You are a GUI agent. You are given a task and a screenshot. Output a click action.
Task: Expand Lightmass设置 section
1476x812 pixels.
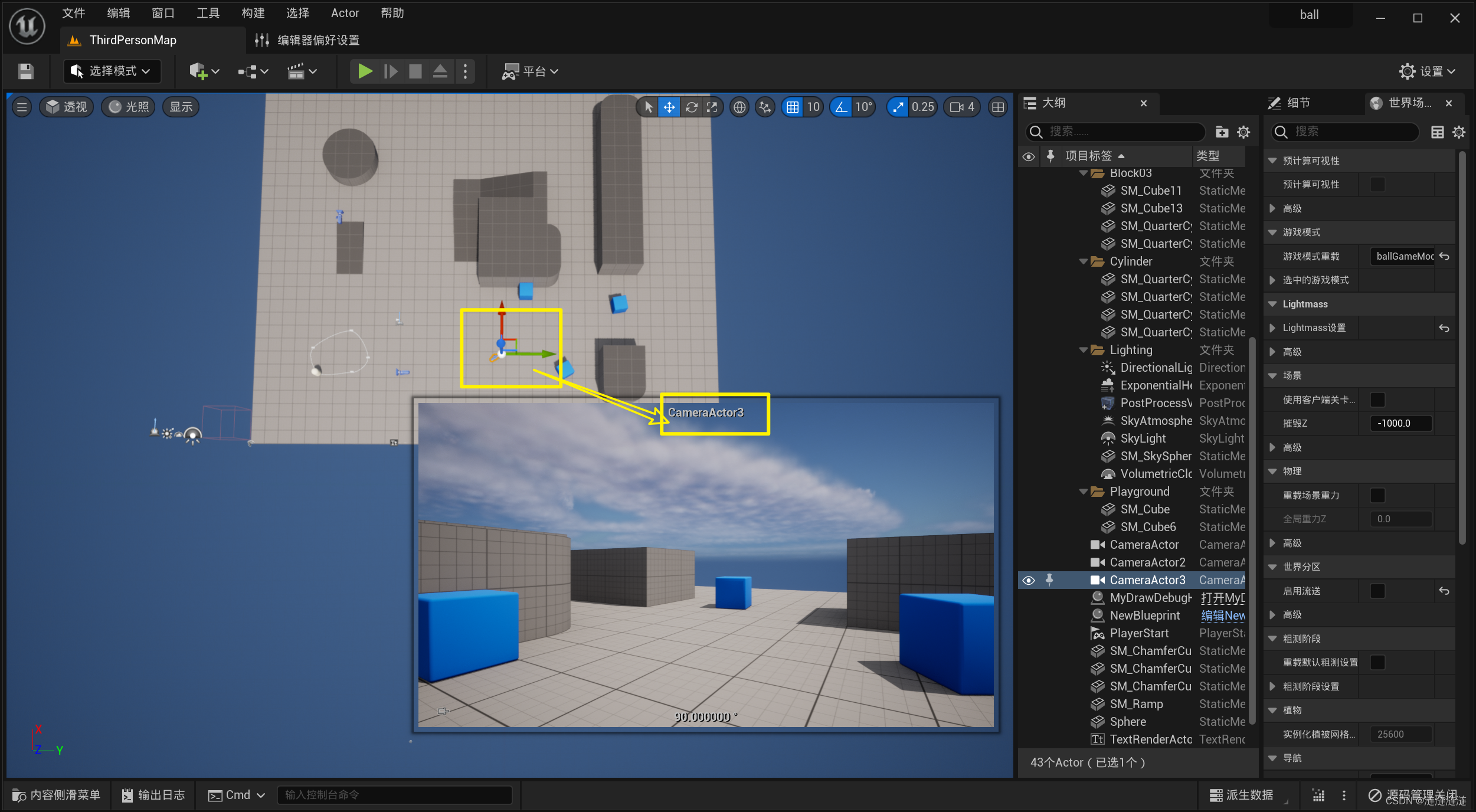[x=1273, y=328]
